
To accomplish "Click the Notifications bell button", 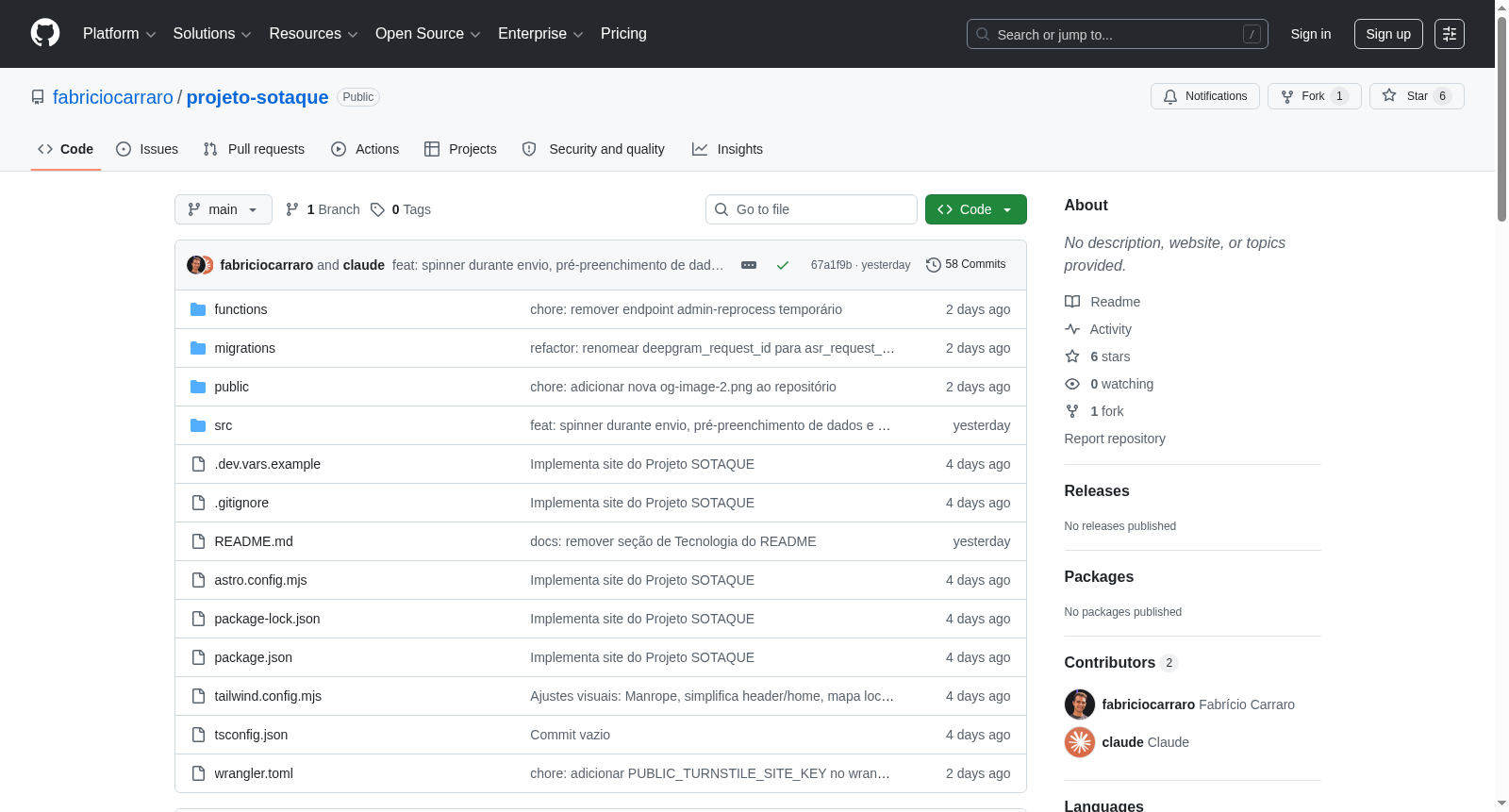I will [x=1205, y=96].
